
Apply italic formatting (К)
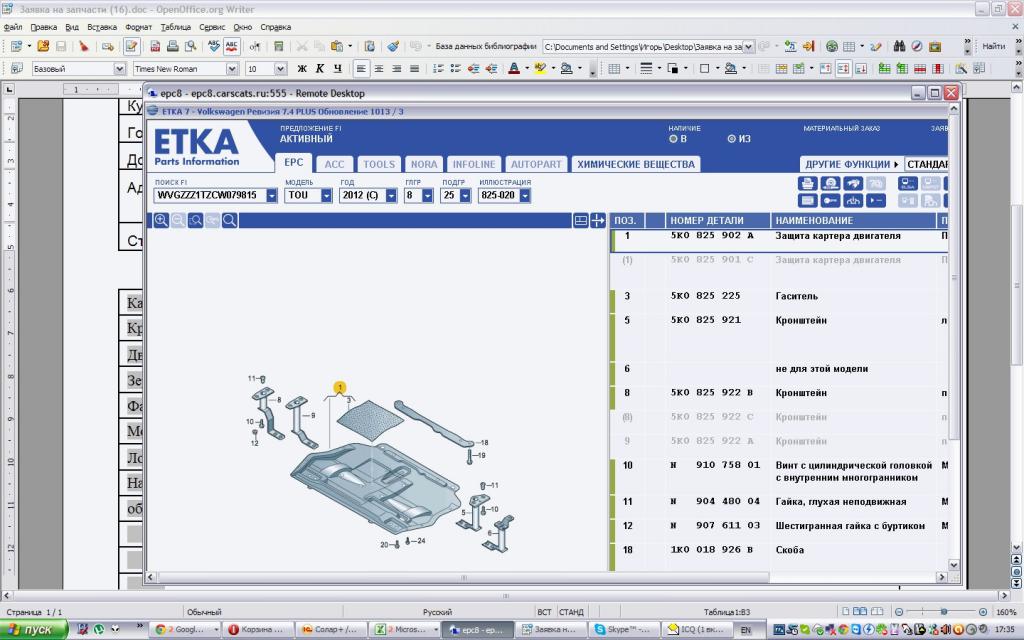[x=319, y=69]
